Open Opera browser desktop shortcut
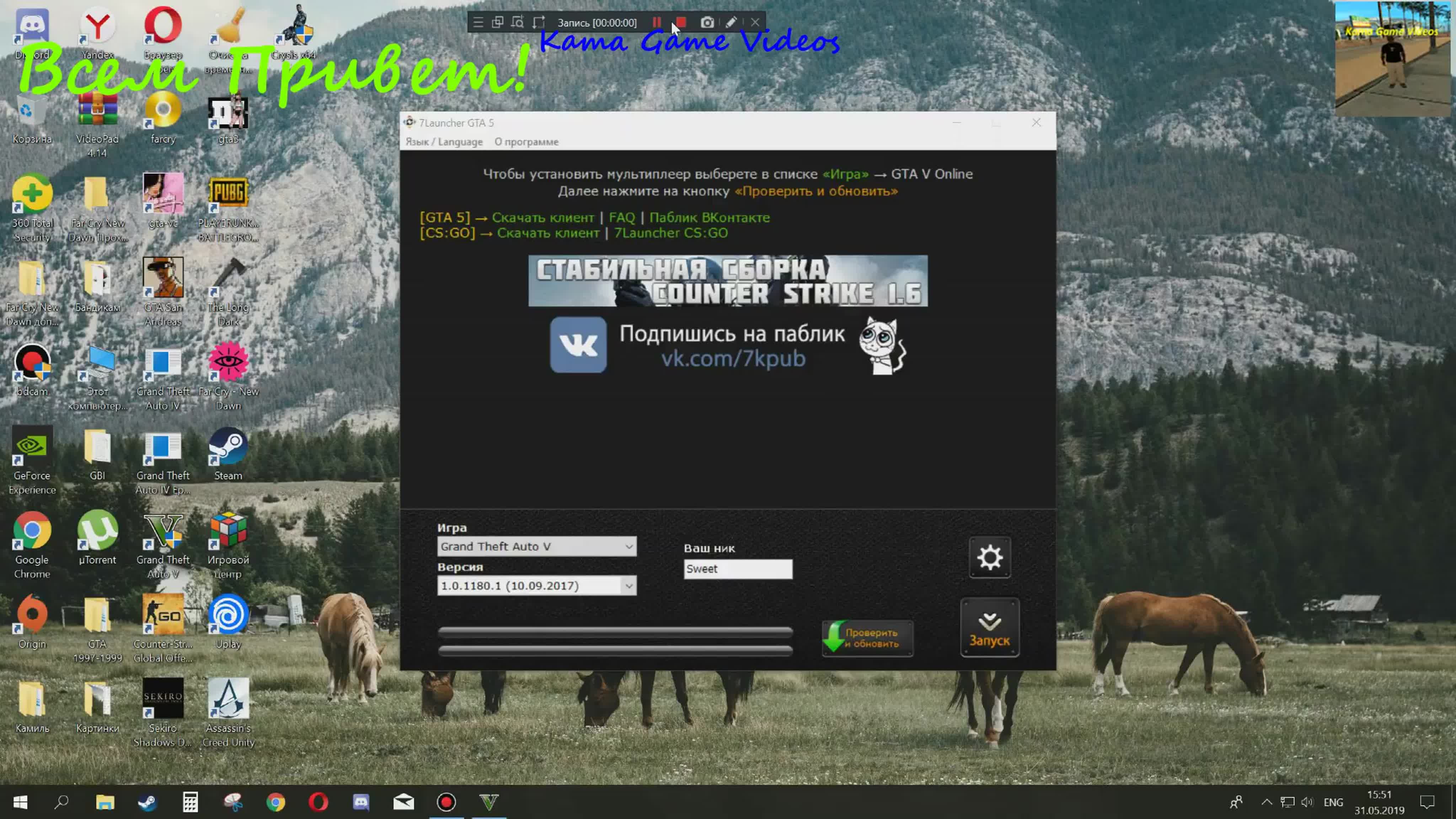1456x819 pixels. (163, 39)
